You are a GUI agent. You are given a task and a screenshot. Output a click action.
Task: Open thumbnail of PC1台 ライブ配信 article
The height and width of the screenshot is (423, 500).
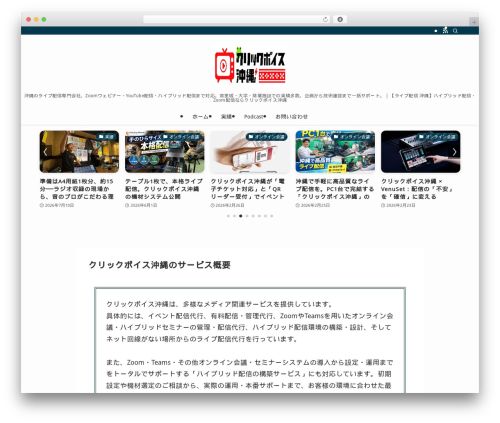(335, 152)
